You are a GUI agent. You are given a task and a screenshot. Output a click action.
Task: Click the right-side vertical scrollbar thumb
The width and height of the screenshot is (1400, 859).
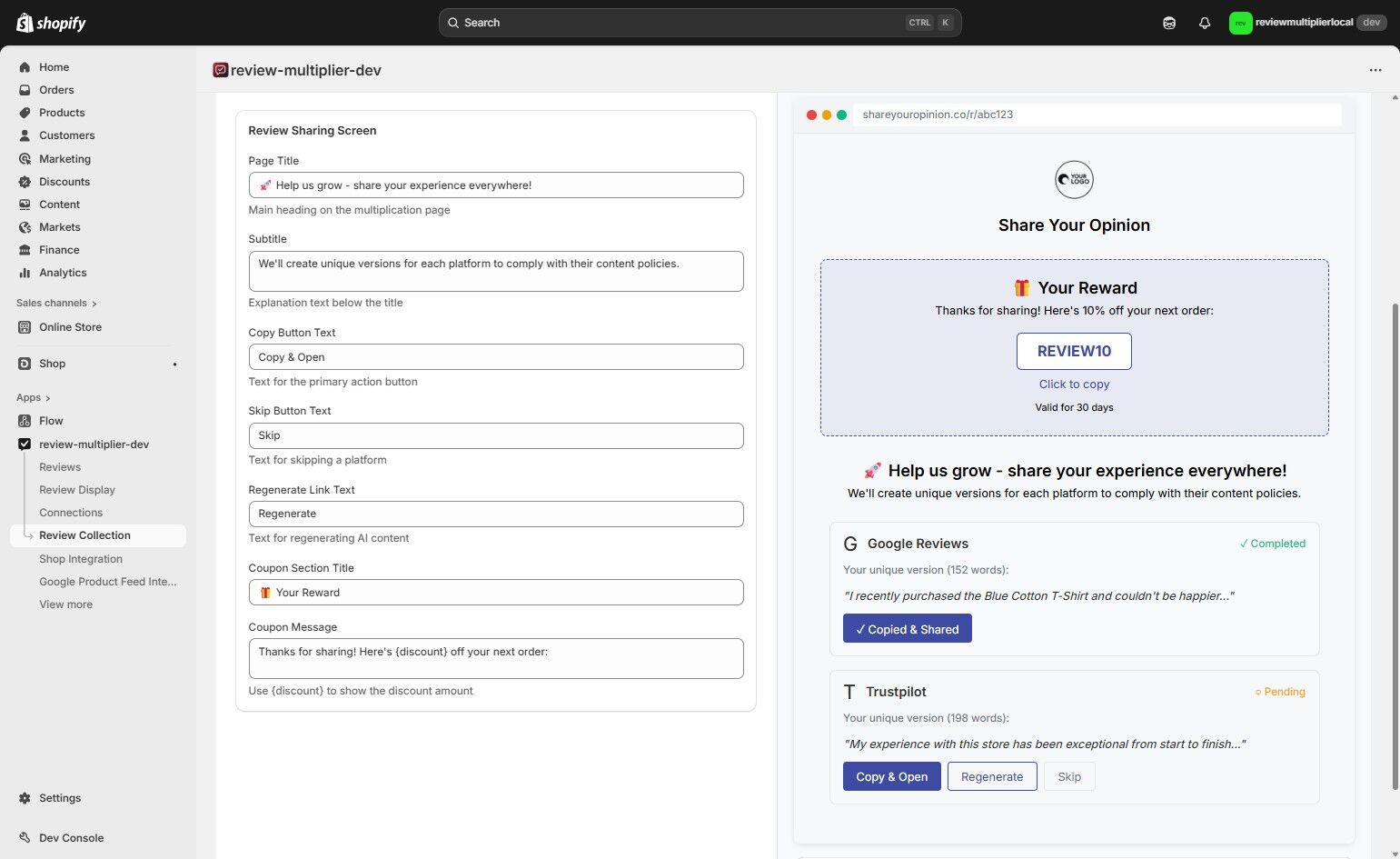1395,545
